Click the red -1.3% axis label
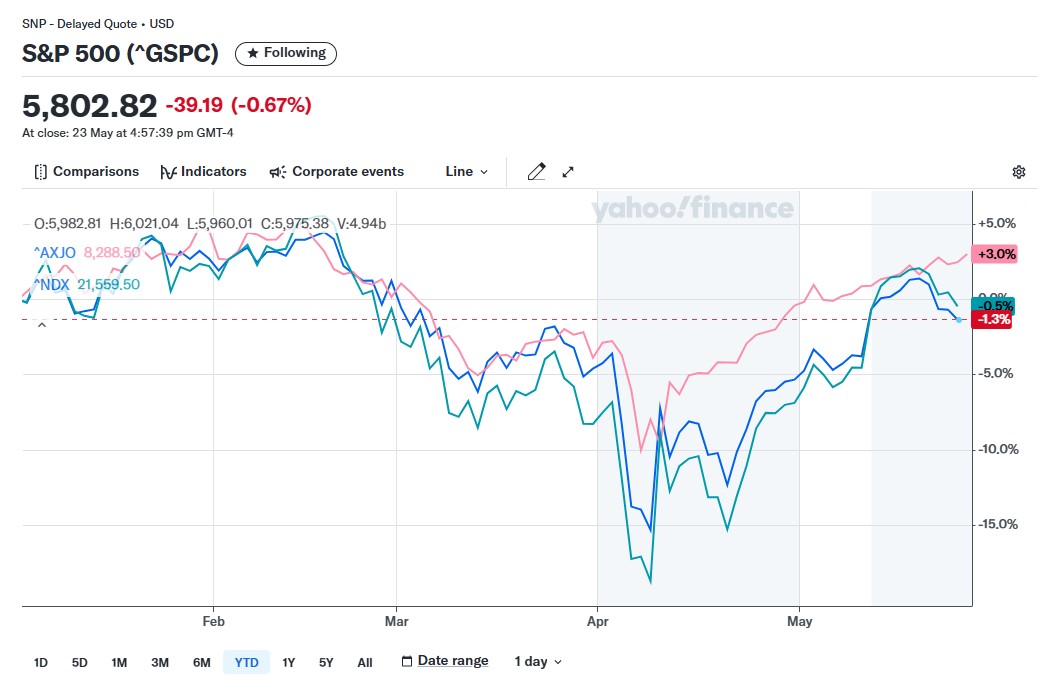Image resolution: width=1056 pixels, height=692 pixels. (997, 321)
